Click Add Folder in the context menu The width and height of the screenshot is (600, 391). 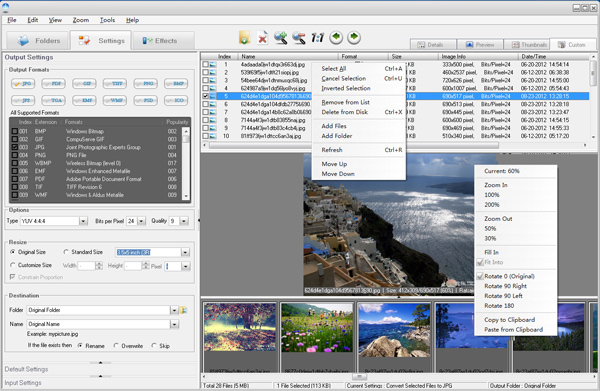[x=337, y=136]
